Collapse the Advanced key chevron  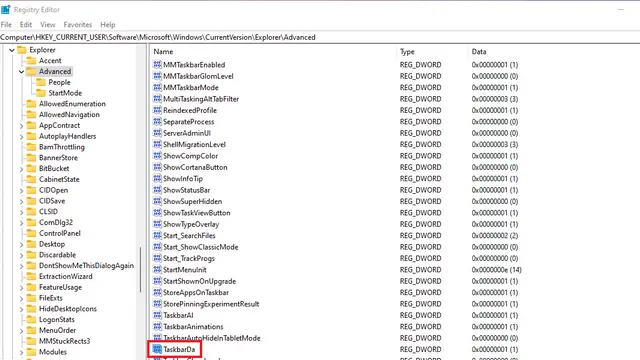(x=21, y=71)
